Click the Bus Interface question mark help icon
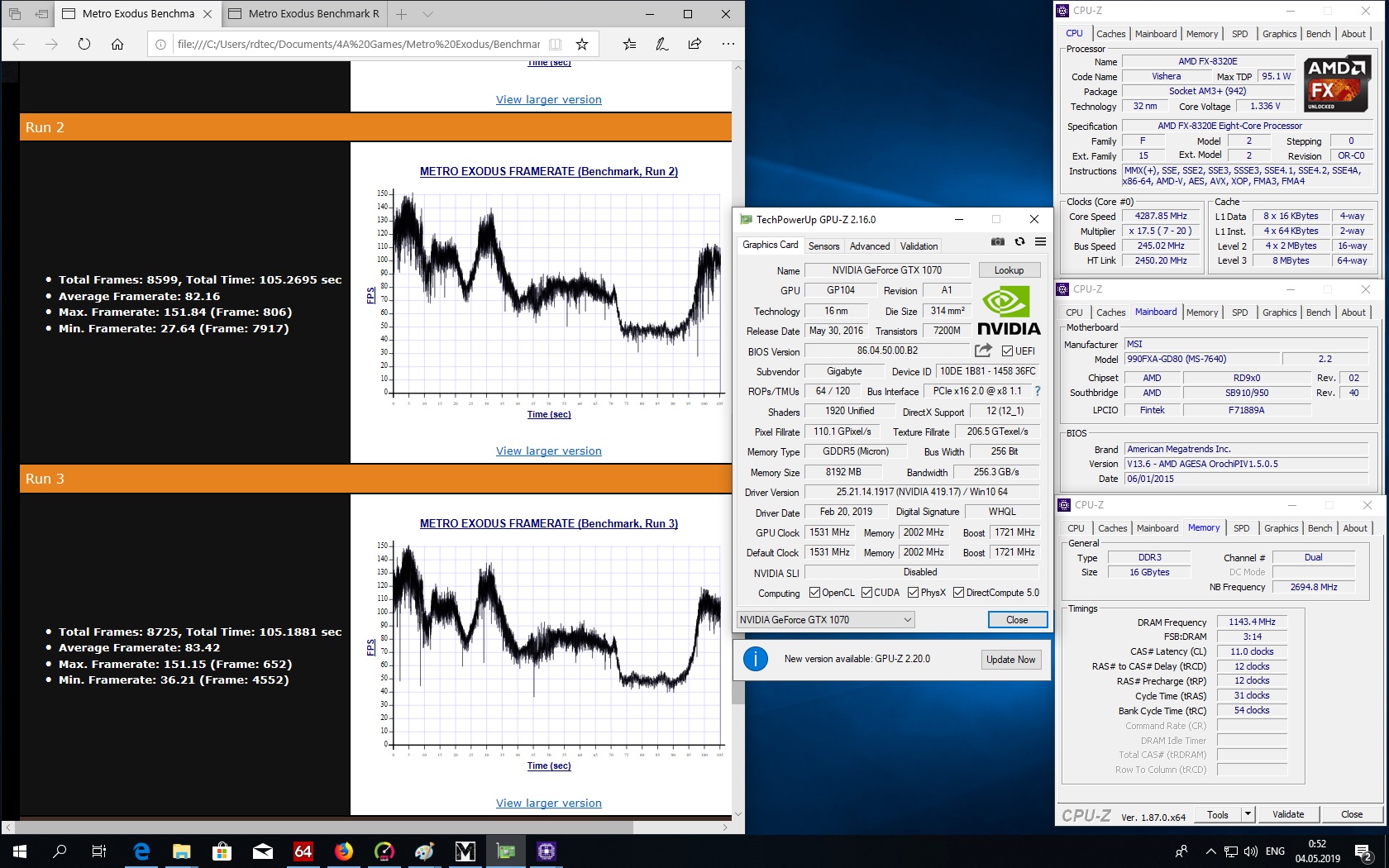 point(1038,391)
